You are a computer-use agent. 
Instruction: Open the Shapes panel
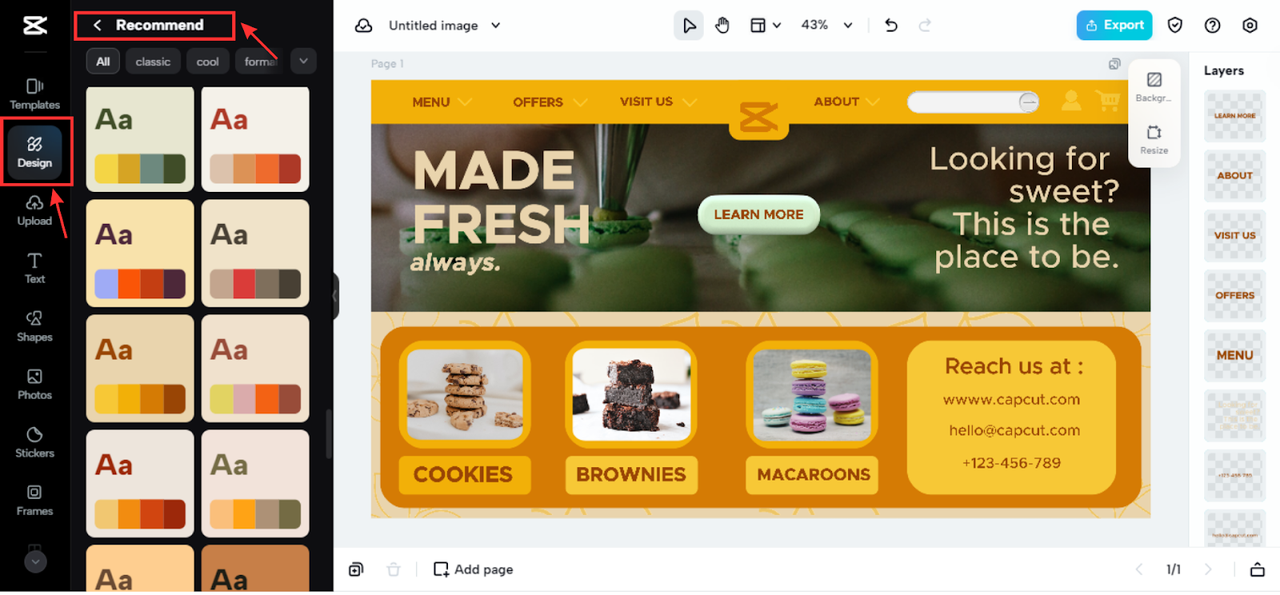[x=35, y=326]
